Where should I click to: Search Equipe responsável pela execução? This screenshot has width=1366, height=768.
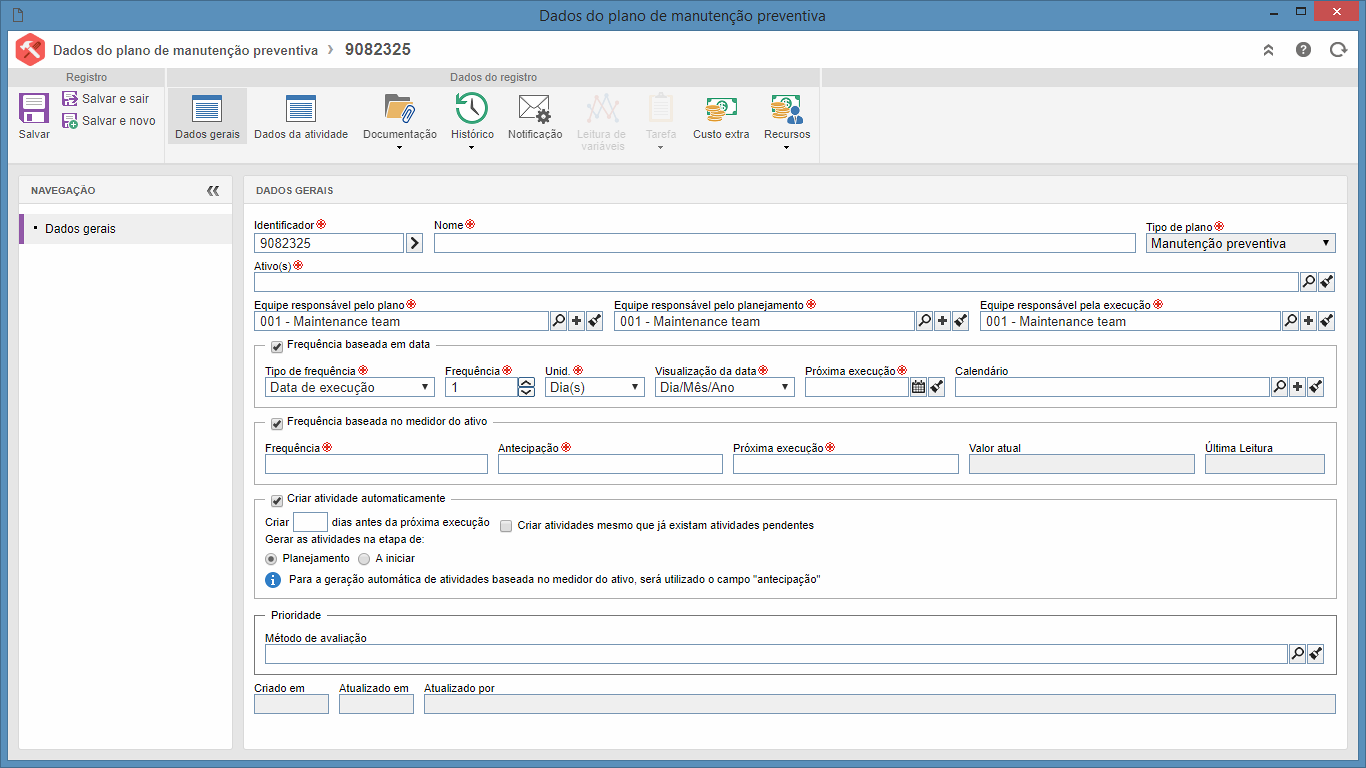[1290, 321]
